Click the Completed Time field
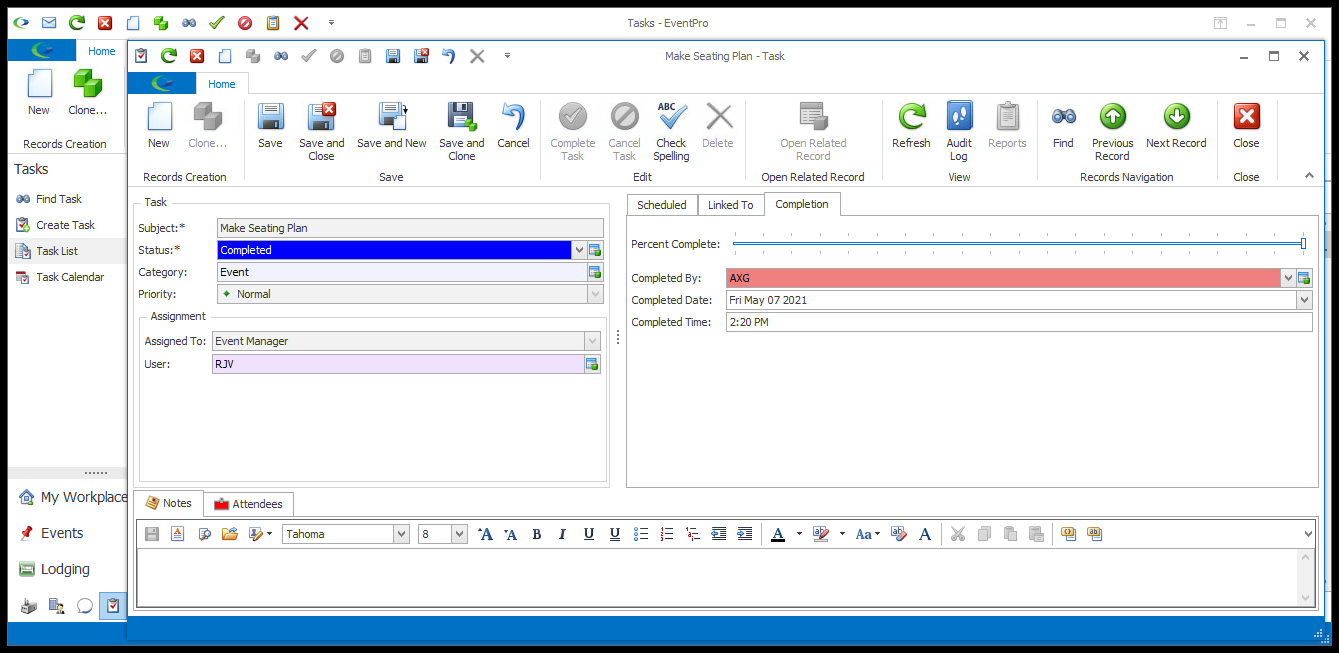This screenshot has height=653, width=1339. tap(1019, 322)
